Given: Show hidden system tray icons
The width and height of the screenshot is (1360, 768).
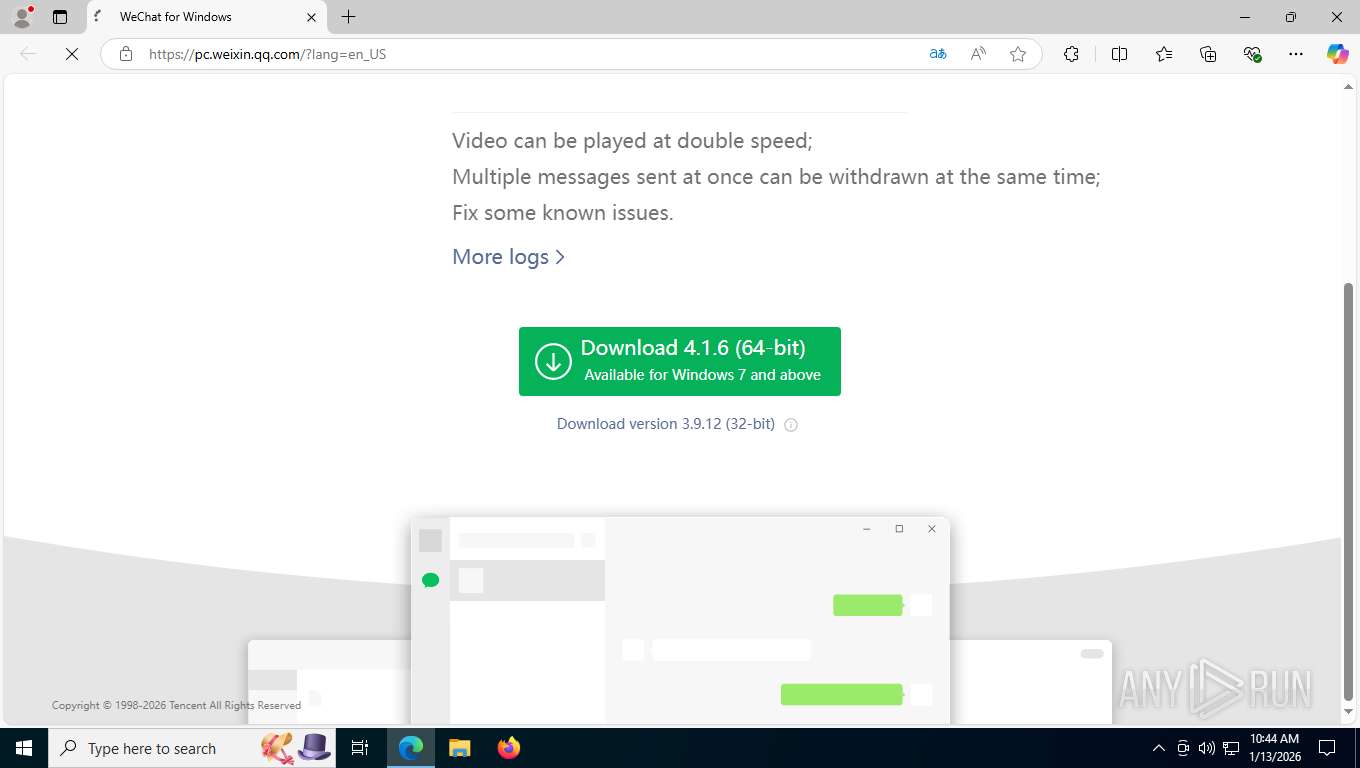Looking at the screenshot, I should click(x=1159, y=748).
